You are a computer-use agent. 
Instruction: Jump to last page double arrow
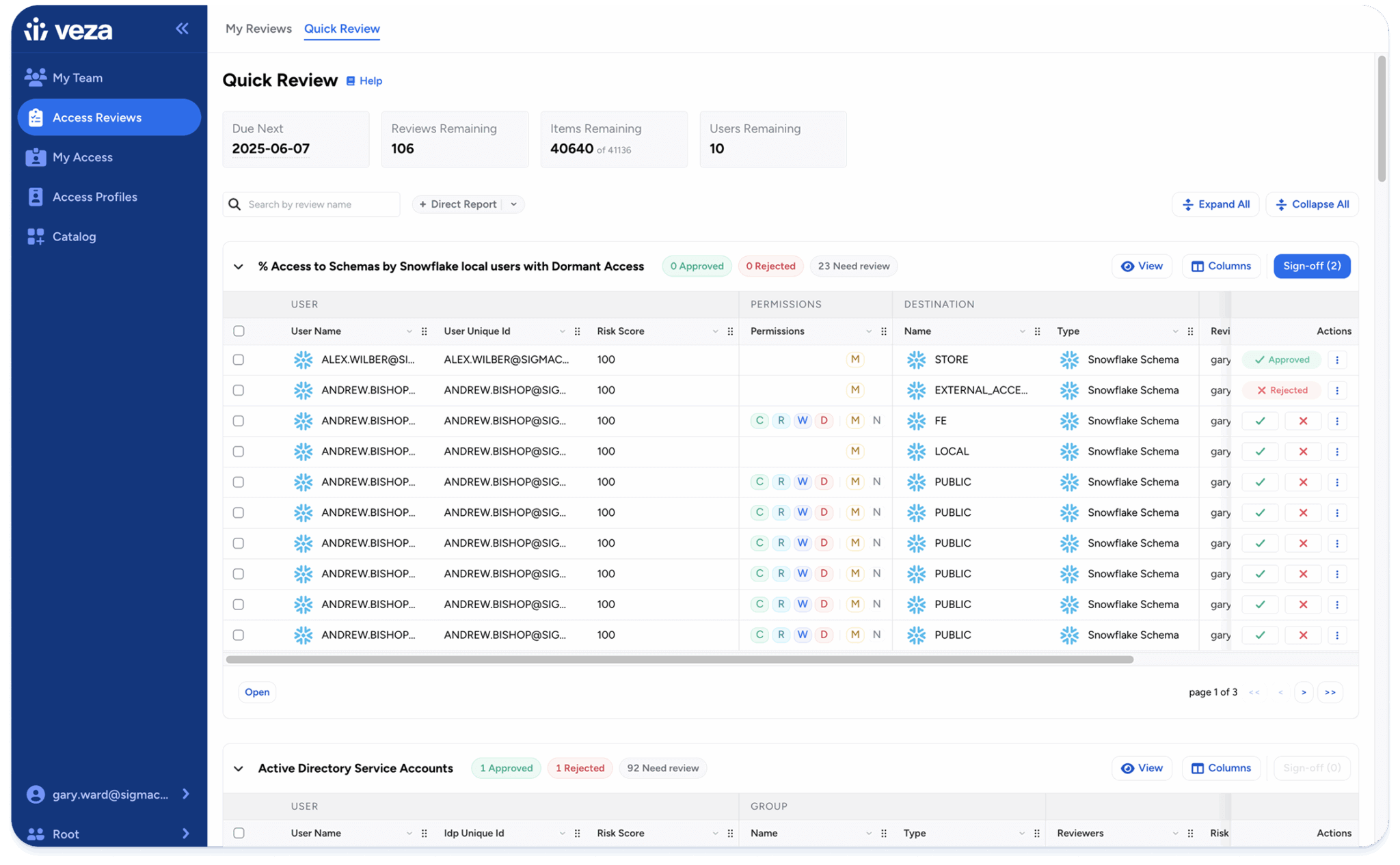(x=1330, y=692)
